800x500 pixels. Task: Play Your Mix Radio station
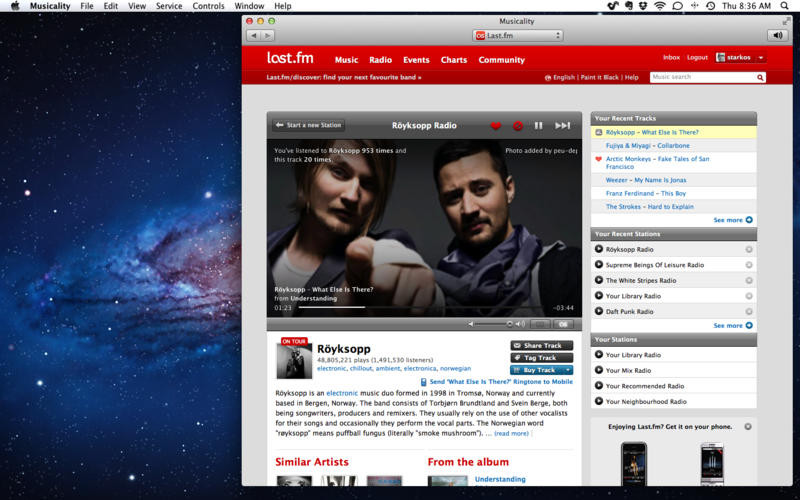599,370
